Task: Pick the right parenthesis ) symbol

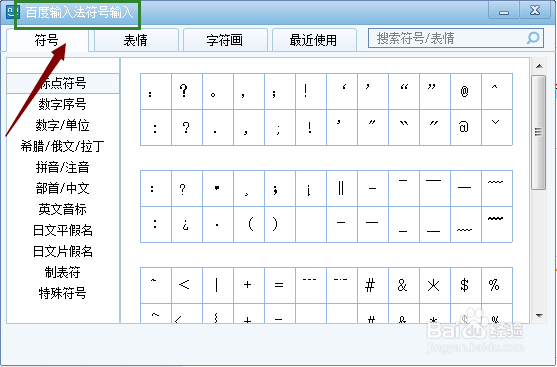Action: (x=280, y=225)
